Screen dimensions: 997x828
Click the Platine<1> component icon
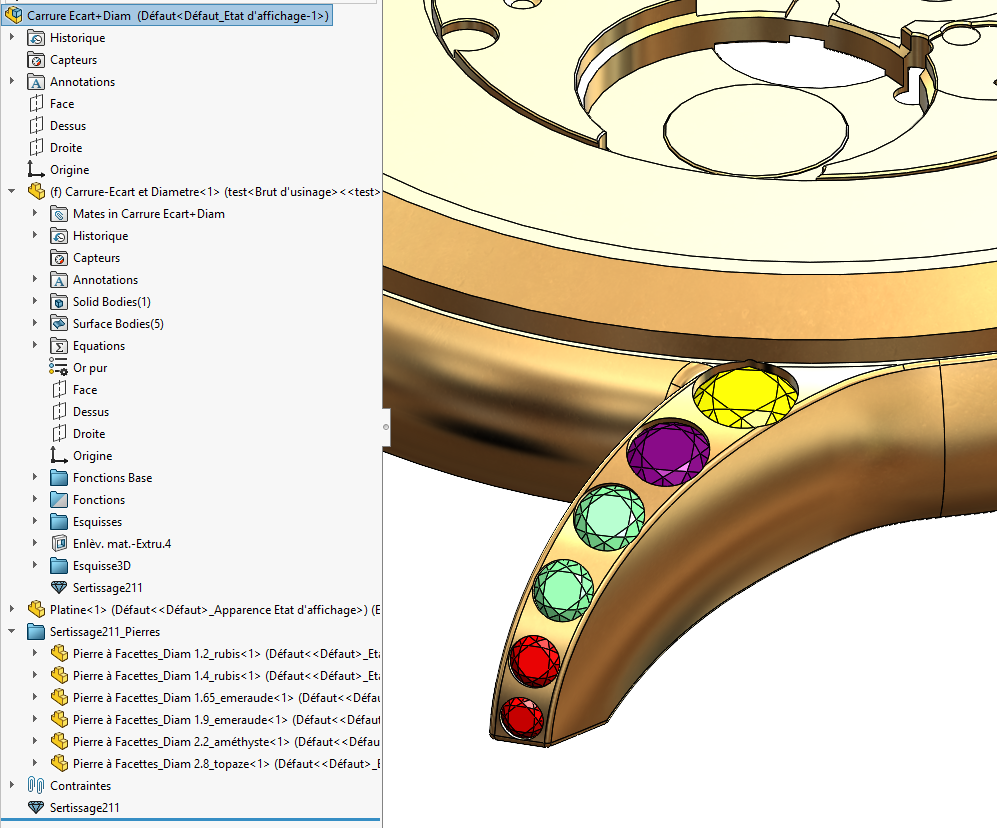click(x=36, y=610)
